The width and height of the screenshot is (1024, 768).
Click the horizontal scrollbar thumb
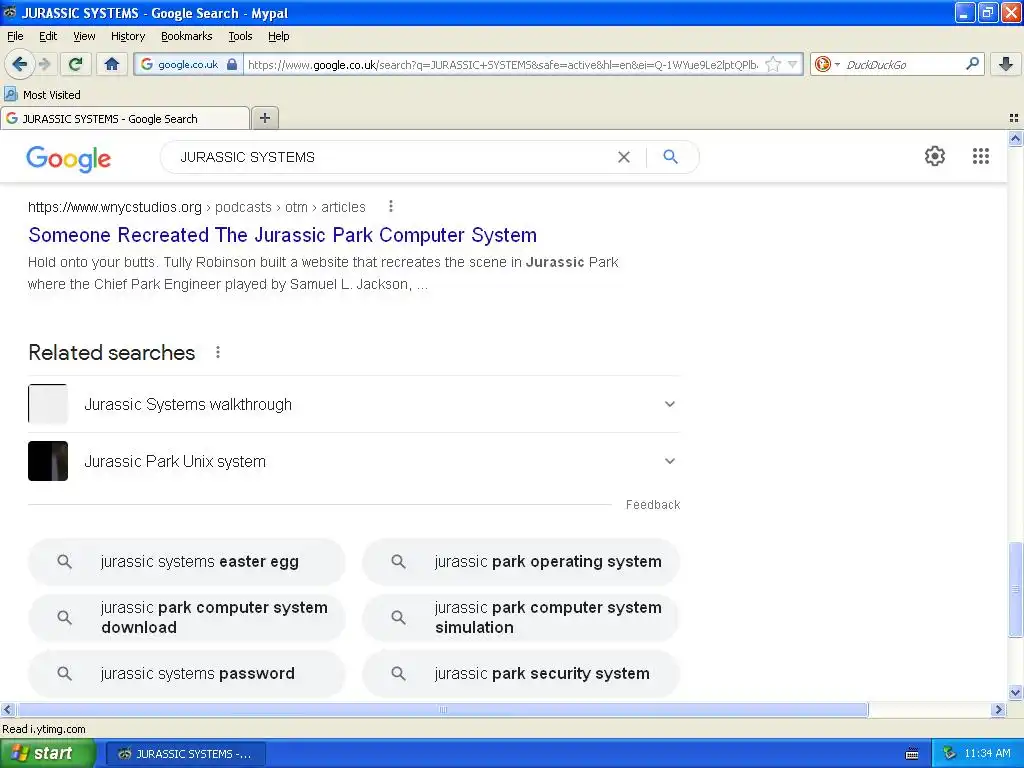tap(442, 709)
